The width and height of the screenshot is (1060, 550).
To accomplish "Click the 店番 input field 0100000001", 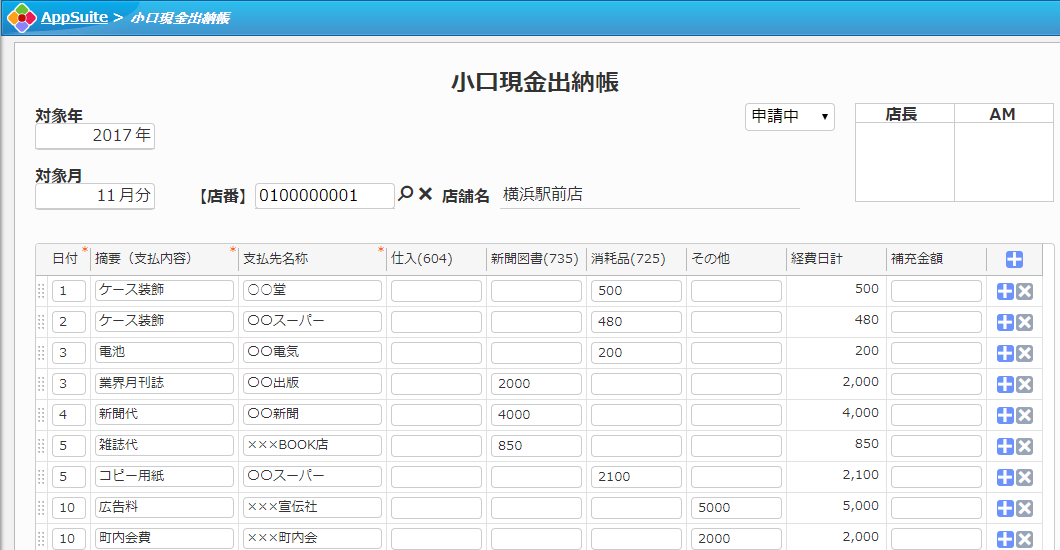I will [x=324, y=196].
